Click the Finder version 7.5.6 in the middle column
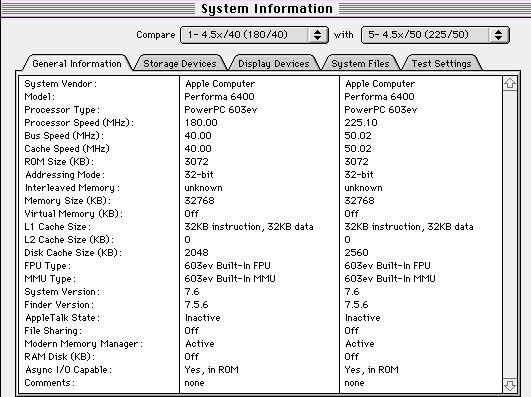Screen dimensions: 531x397 coord(196,305)
